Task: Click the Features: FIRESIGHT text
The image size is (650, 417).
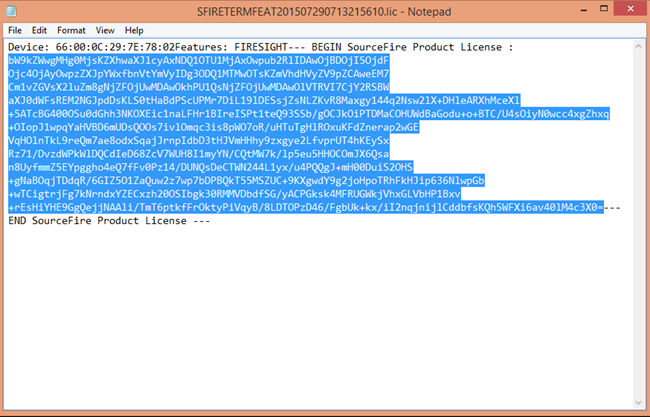Action: (x=231, y=47)
